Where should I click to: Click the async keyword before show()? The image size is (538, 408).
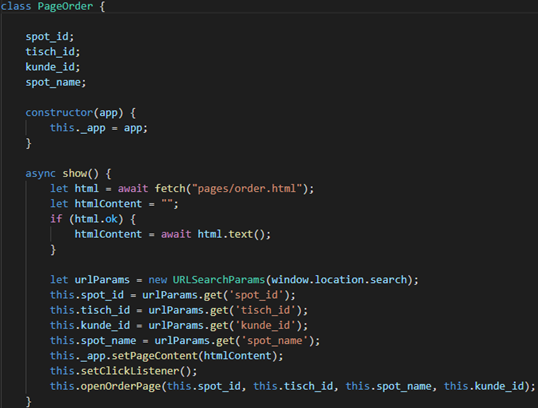40,174
